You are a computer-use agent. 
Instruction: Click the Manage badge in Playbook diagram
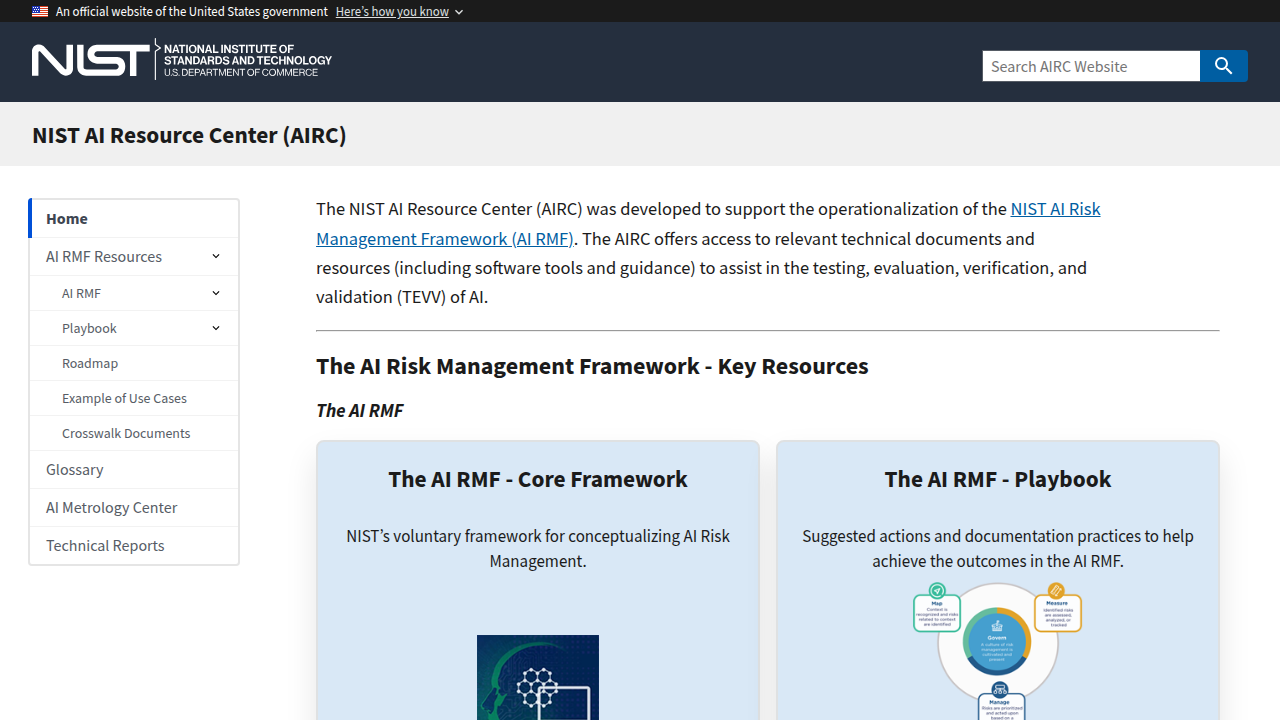point(1000,702)
